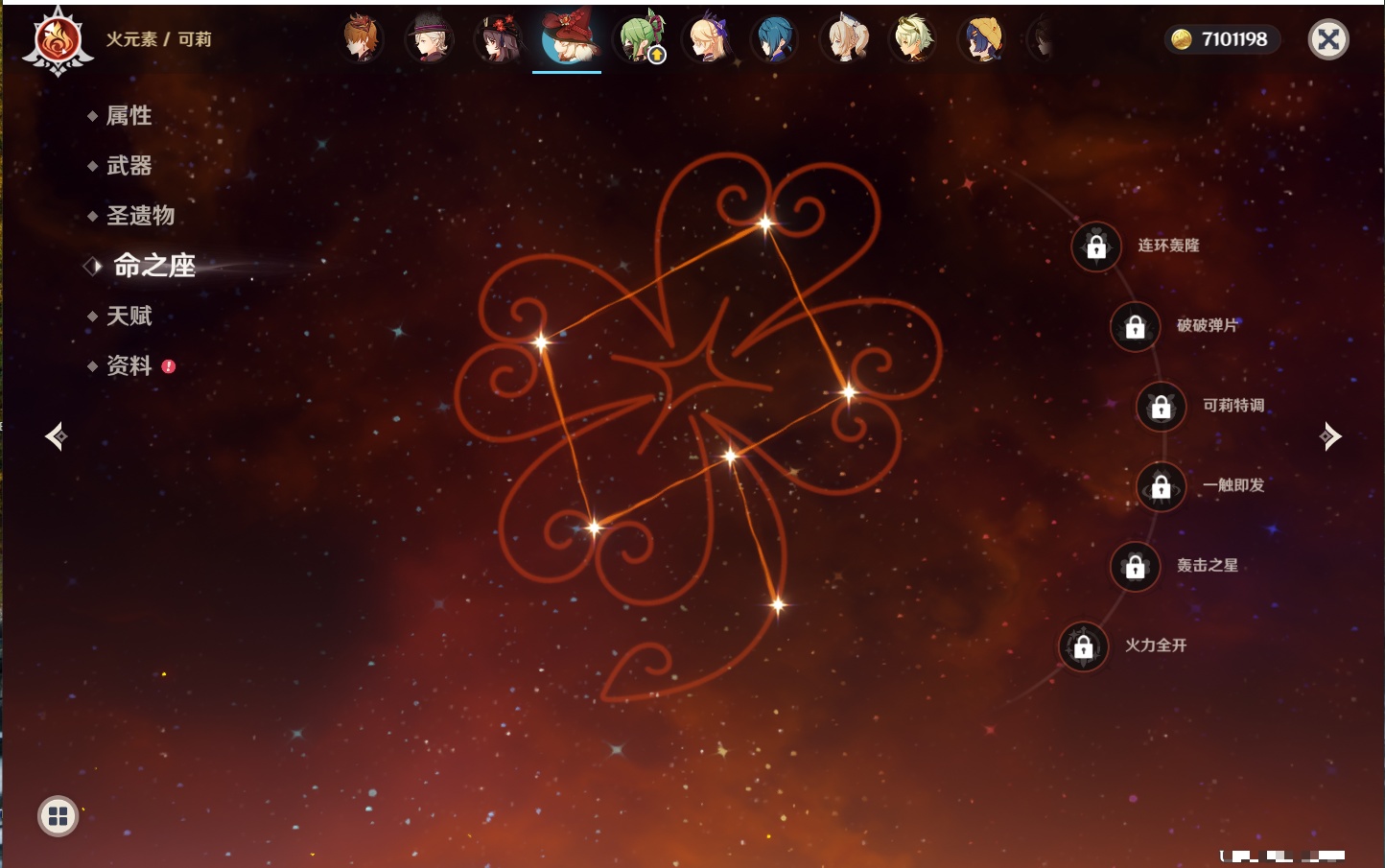This screenshot has width=1385, height=868.
Task: Click the 连环轰隆 label
Action: click(1168, 246)
